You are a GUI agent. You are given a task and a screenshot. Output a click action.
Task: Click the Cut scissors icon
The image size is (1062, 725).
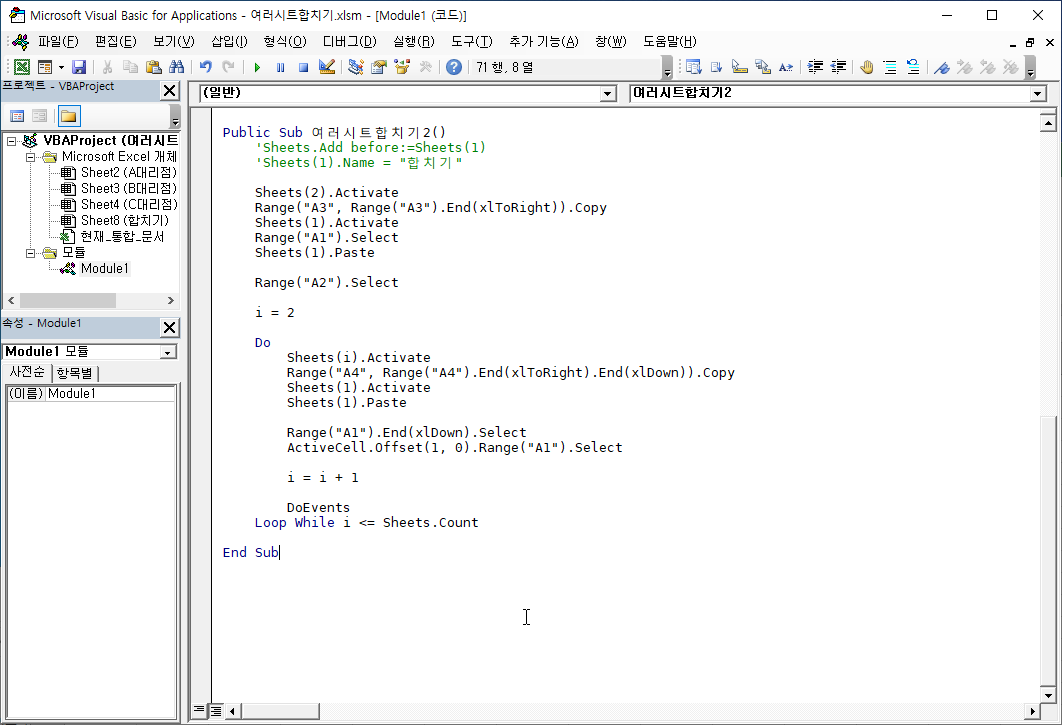coord(107,67)
